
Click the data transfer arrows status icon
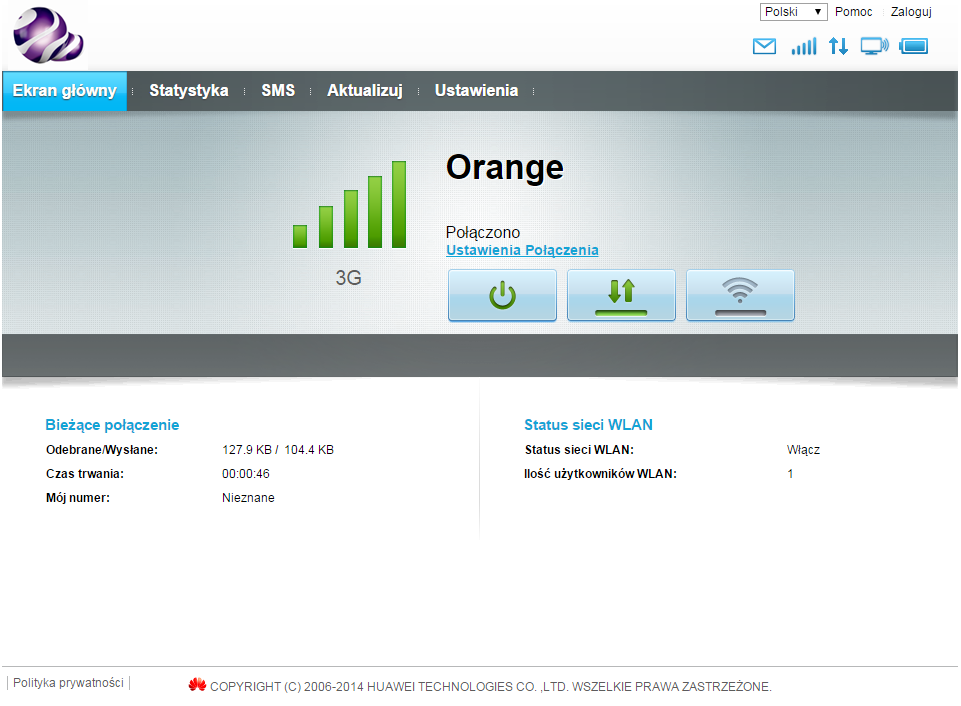click(x=838, y=46)
